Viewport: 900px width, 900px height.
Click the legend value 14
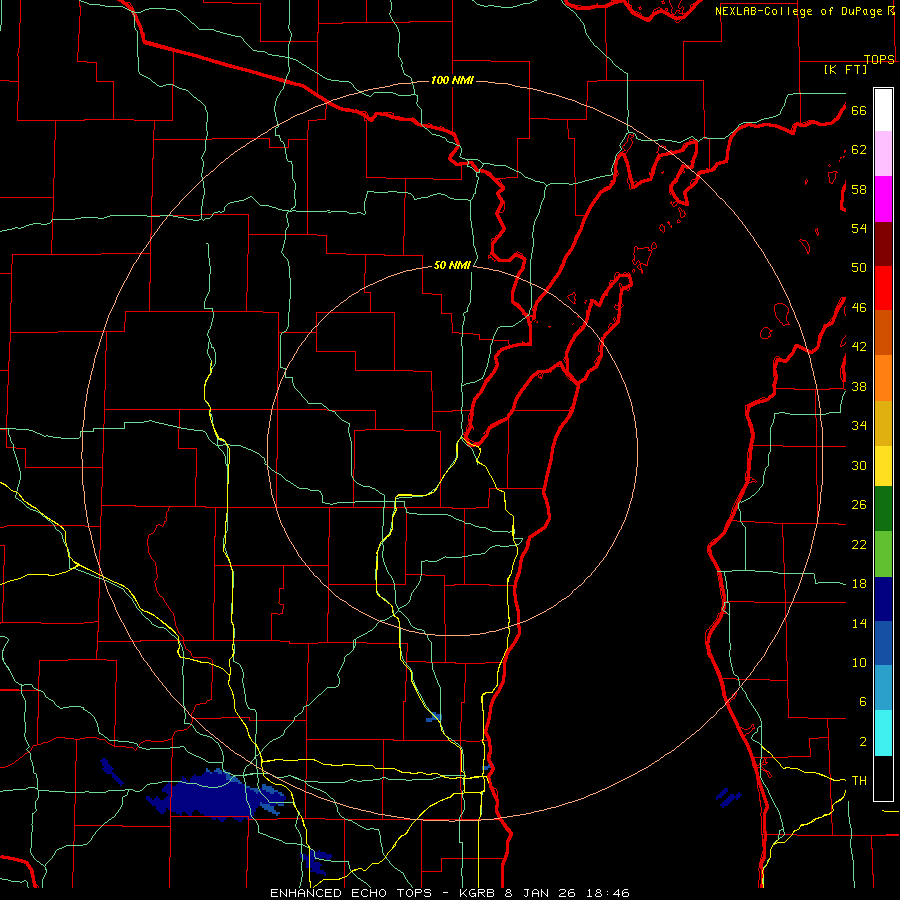(859, 623)
